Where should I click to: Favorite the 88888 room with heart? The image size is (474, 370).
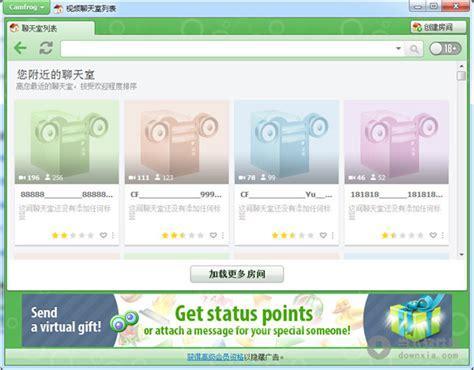click(103, 235)
